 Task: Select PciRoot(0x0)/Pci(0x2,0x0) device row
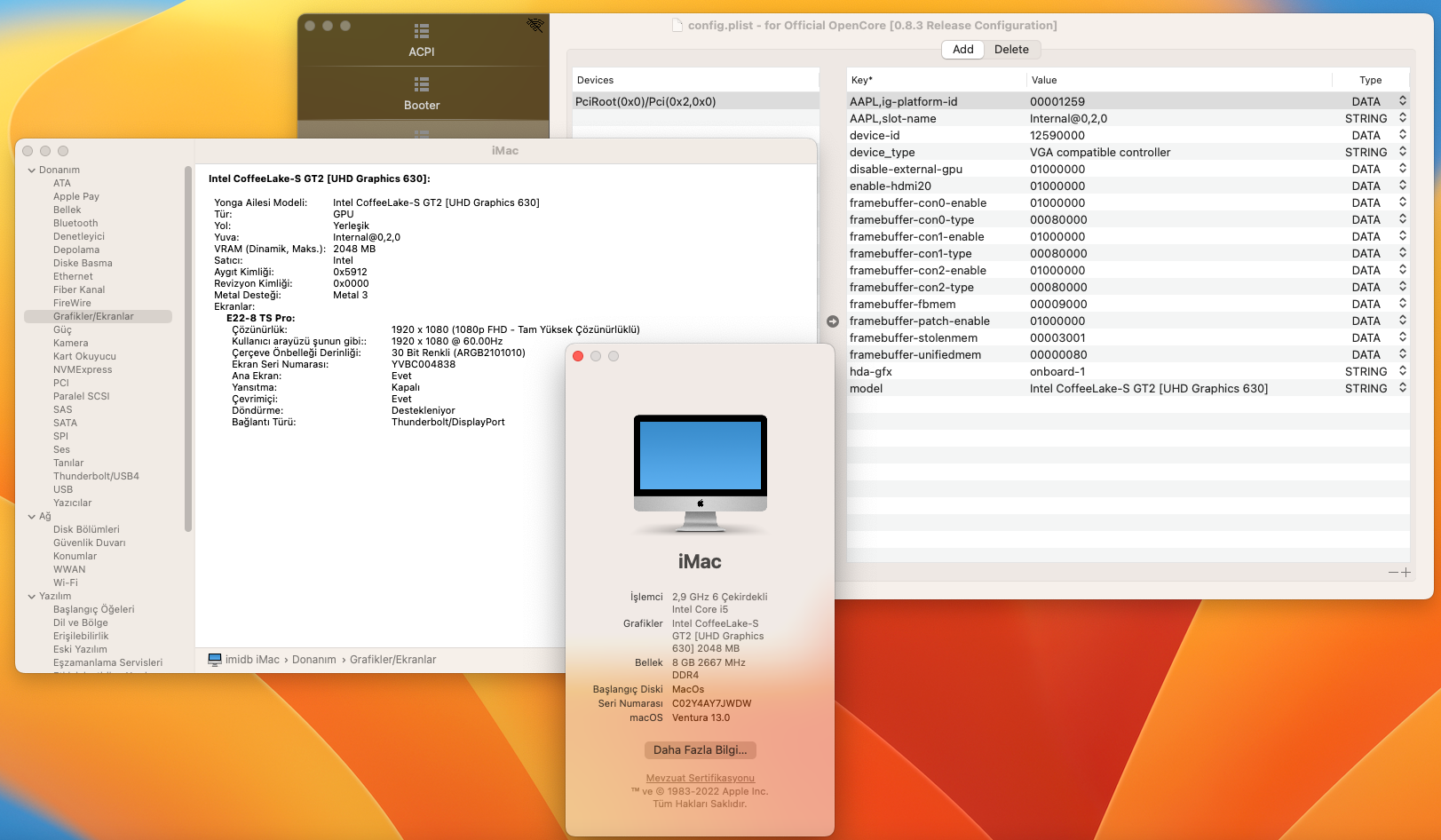coord(645,102)
